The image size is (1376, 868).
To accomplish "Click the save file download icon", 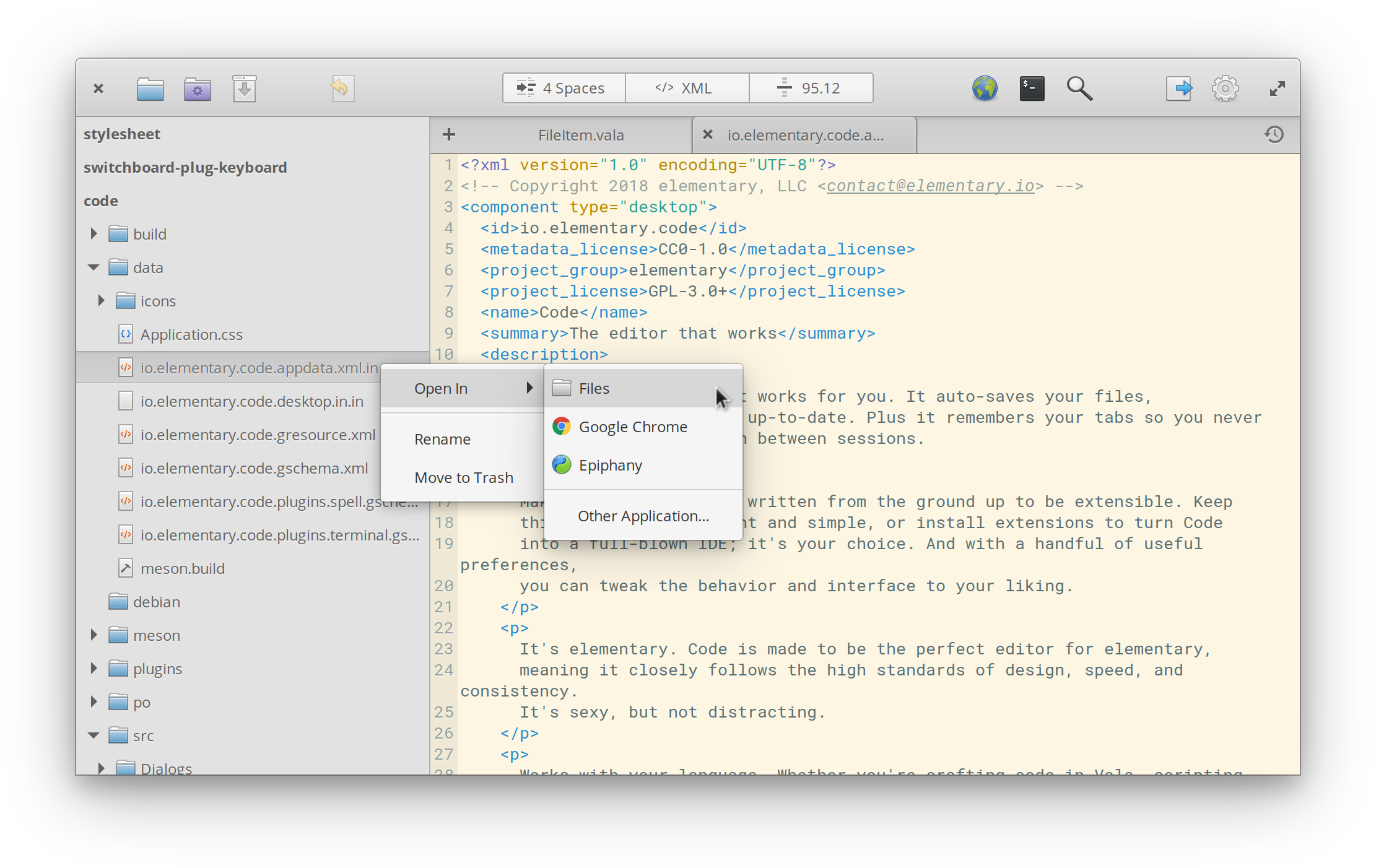I will [x=245, y=89].
